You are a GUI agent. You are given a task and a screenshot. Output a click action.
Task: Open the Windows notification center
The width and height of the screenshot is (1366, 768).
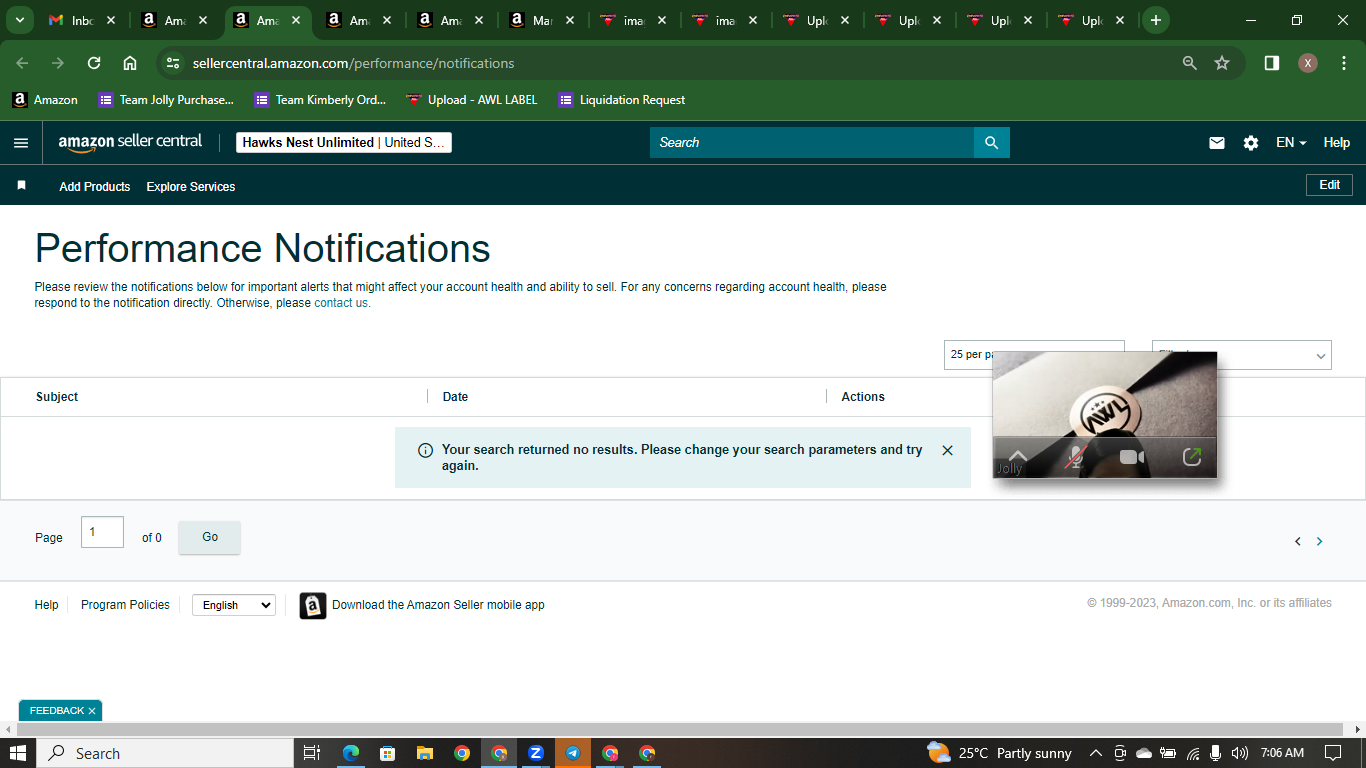1333,753
